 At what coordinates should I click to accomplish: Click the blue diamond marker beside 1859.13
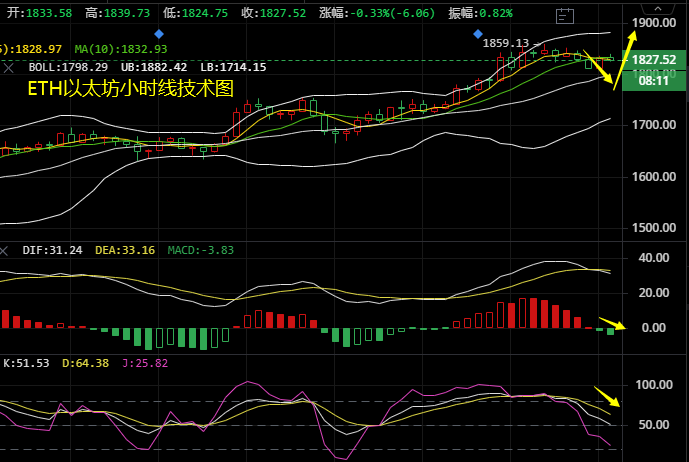point(479,33)
